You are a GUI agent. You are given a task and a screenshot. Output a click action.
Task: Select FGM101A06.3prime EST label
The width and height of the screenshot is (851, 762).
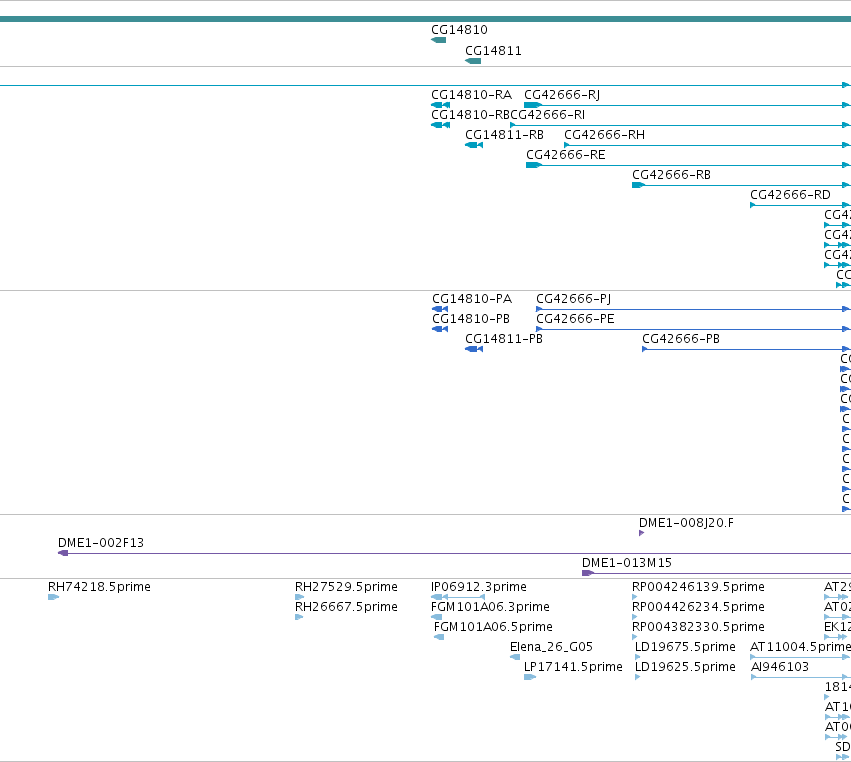click(x=490, y=607)
